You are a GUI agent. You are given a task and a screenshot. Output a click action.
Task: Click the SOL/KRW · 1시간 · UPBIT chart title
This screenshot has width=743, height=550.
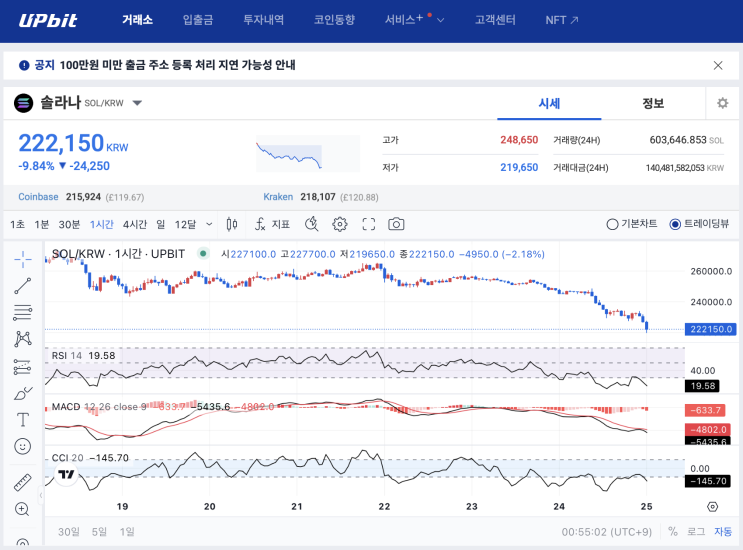click(118, 254)
